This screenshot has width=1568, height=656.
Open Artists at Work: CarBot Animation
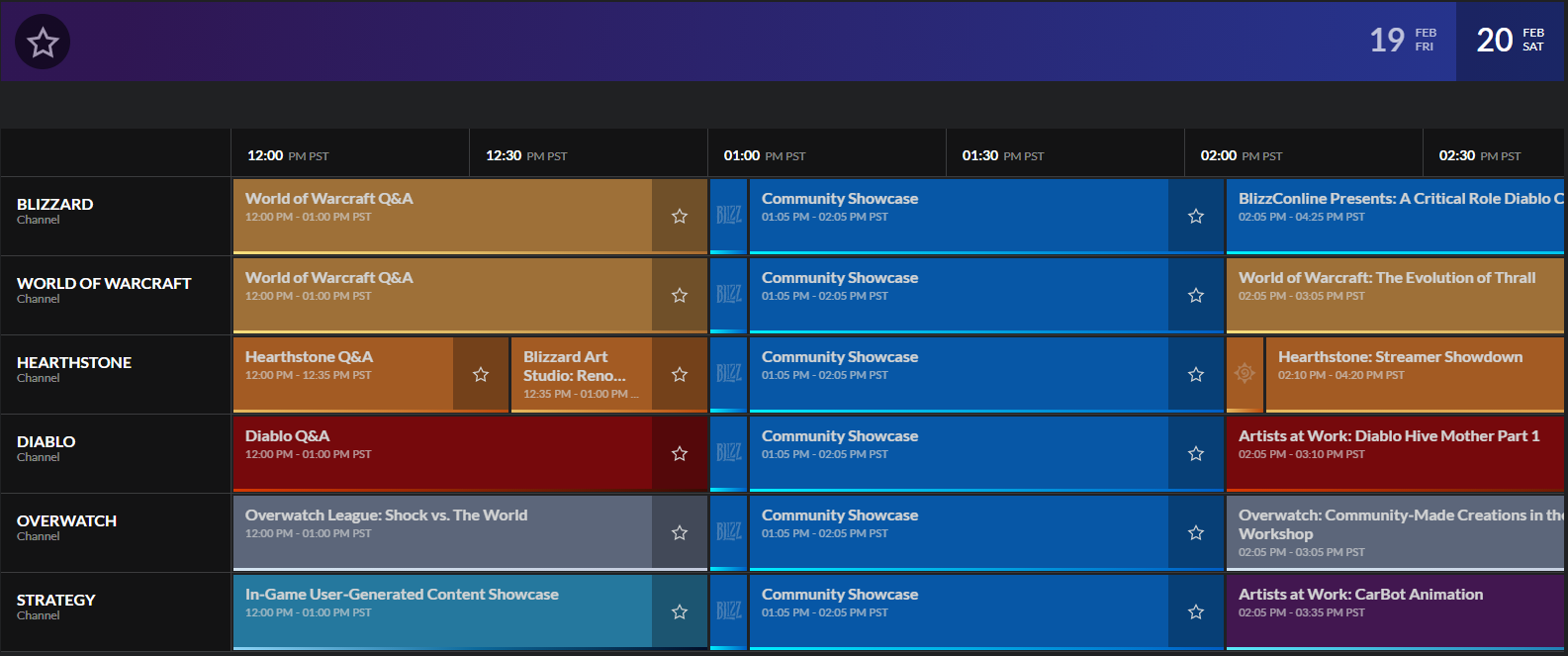click(1396, 611)
